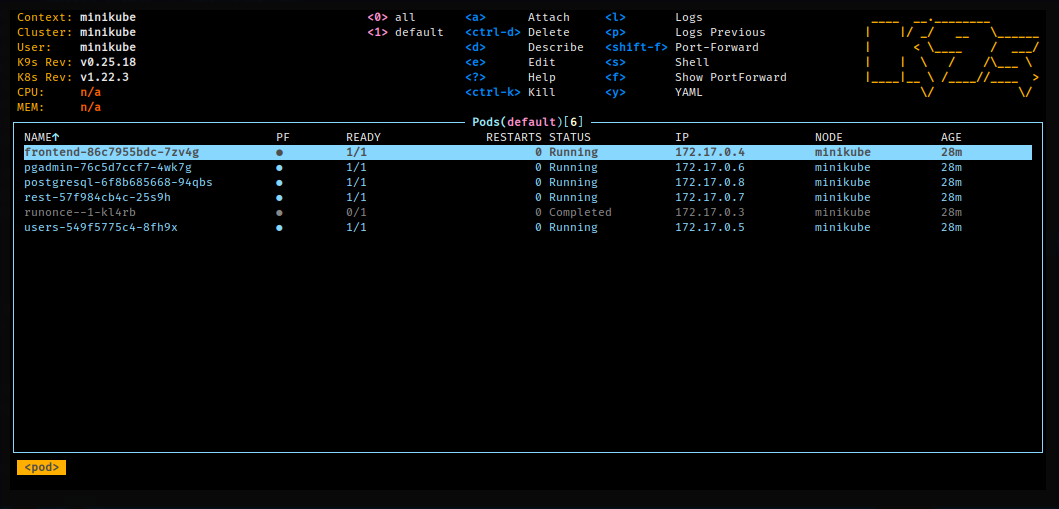Click the PF indicator for pgadmin pod
This screenshot has width=1059, height=509.
[279, 168]
